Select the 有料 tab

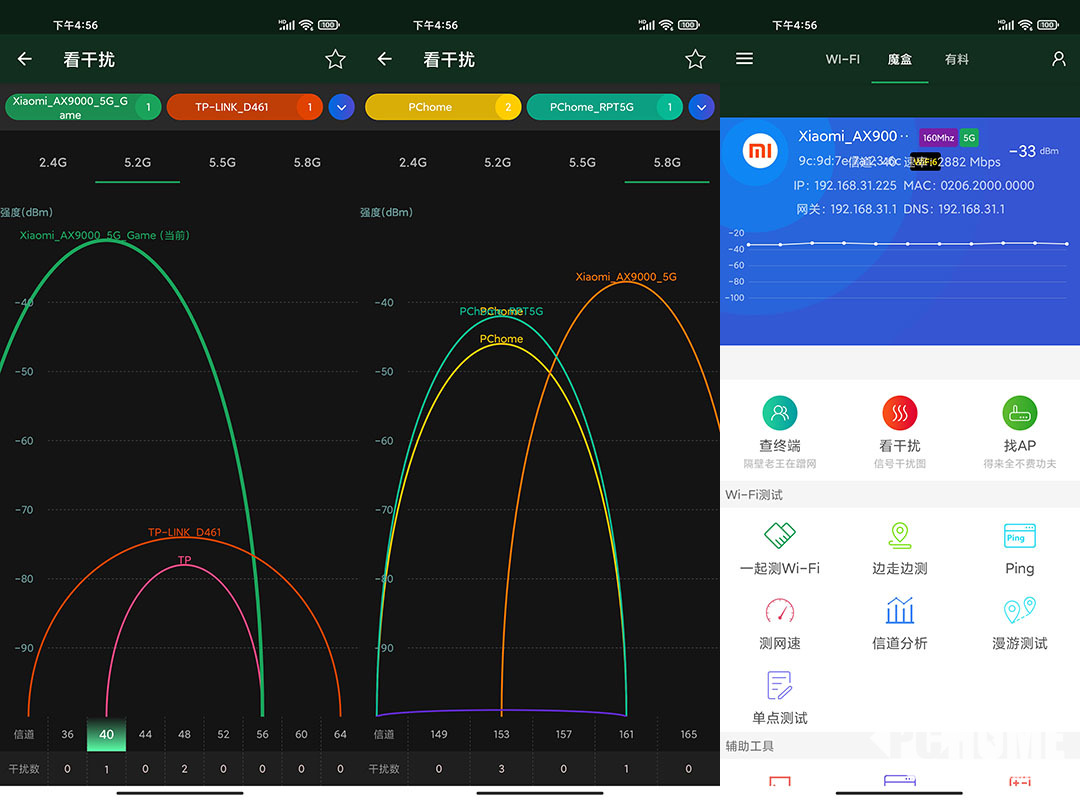tap(956, 59)
